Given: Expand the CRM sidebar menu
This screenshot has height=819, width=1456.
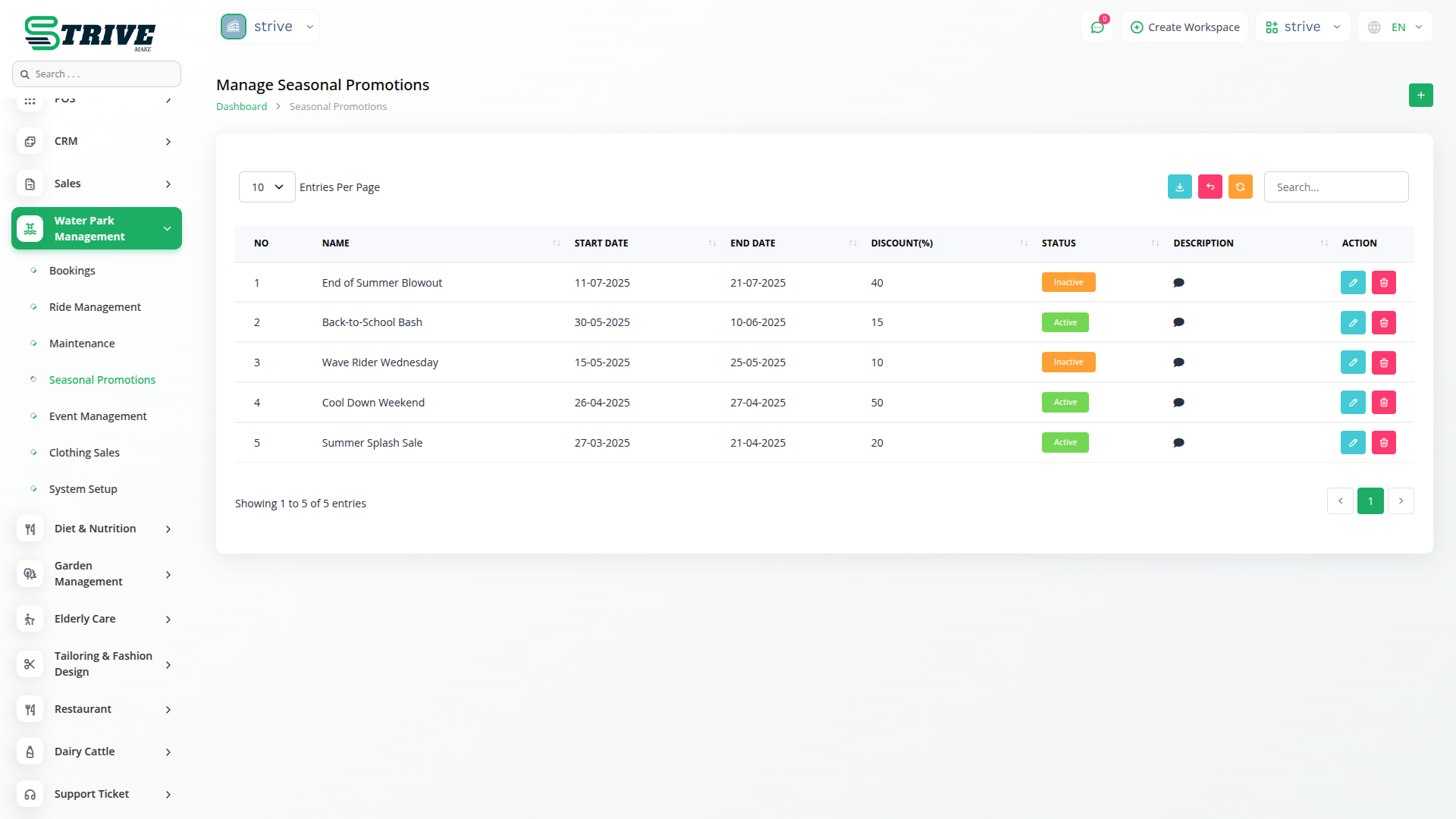Looking at the screenshot, I should click(x=97, y=142).
